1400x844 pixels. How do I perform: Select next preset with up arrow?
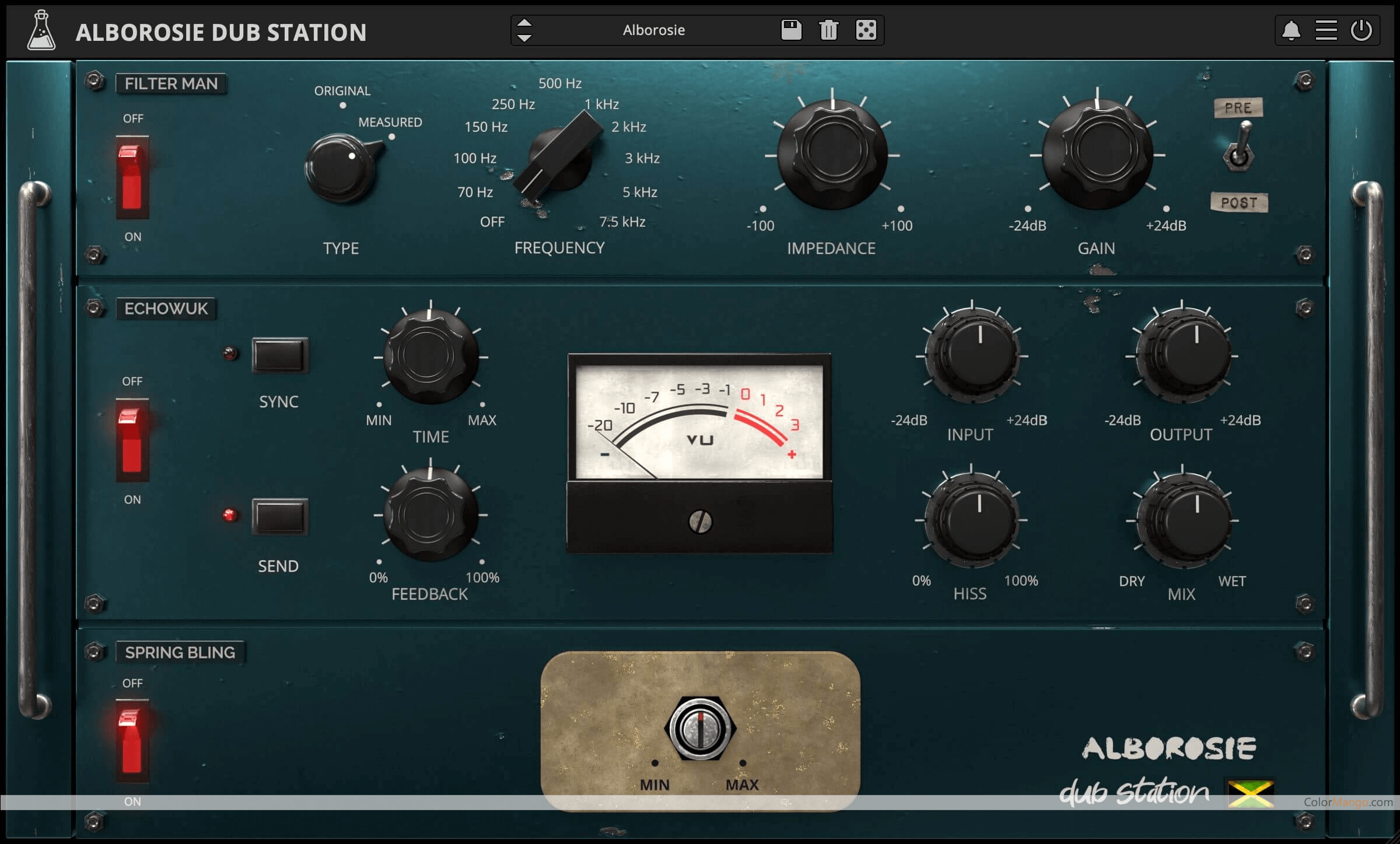[524, 23]
